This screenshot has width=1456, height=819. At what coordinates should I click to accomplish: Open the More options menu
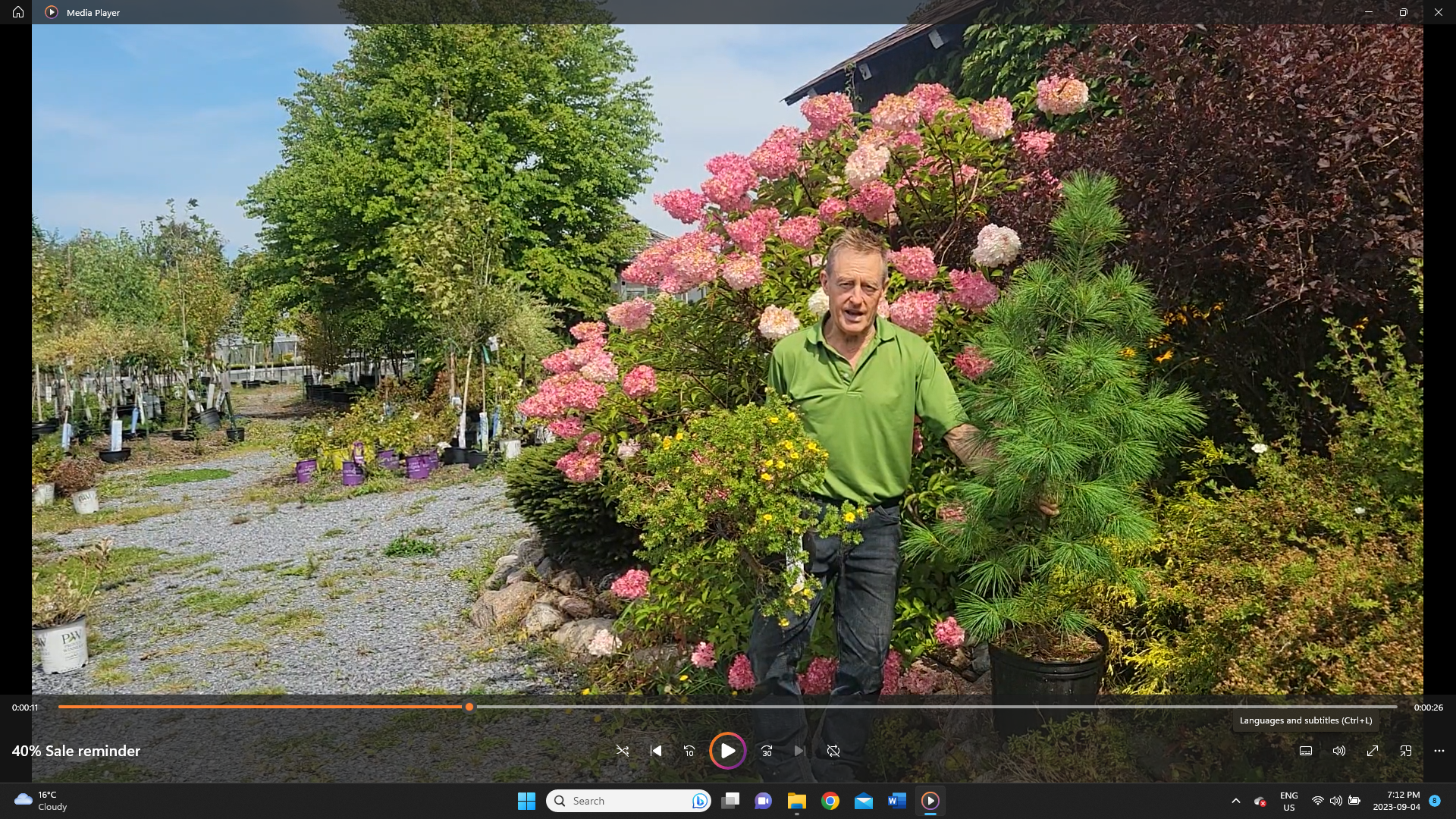click(x=1439, y=751)
